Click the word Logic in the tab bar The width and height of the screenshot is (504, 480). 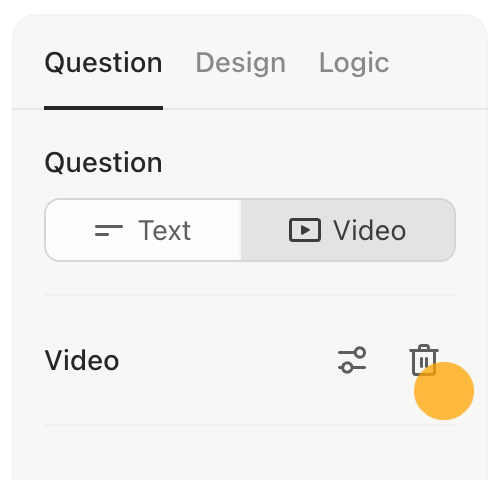(354, 63)
